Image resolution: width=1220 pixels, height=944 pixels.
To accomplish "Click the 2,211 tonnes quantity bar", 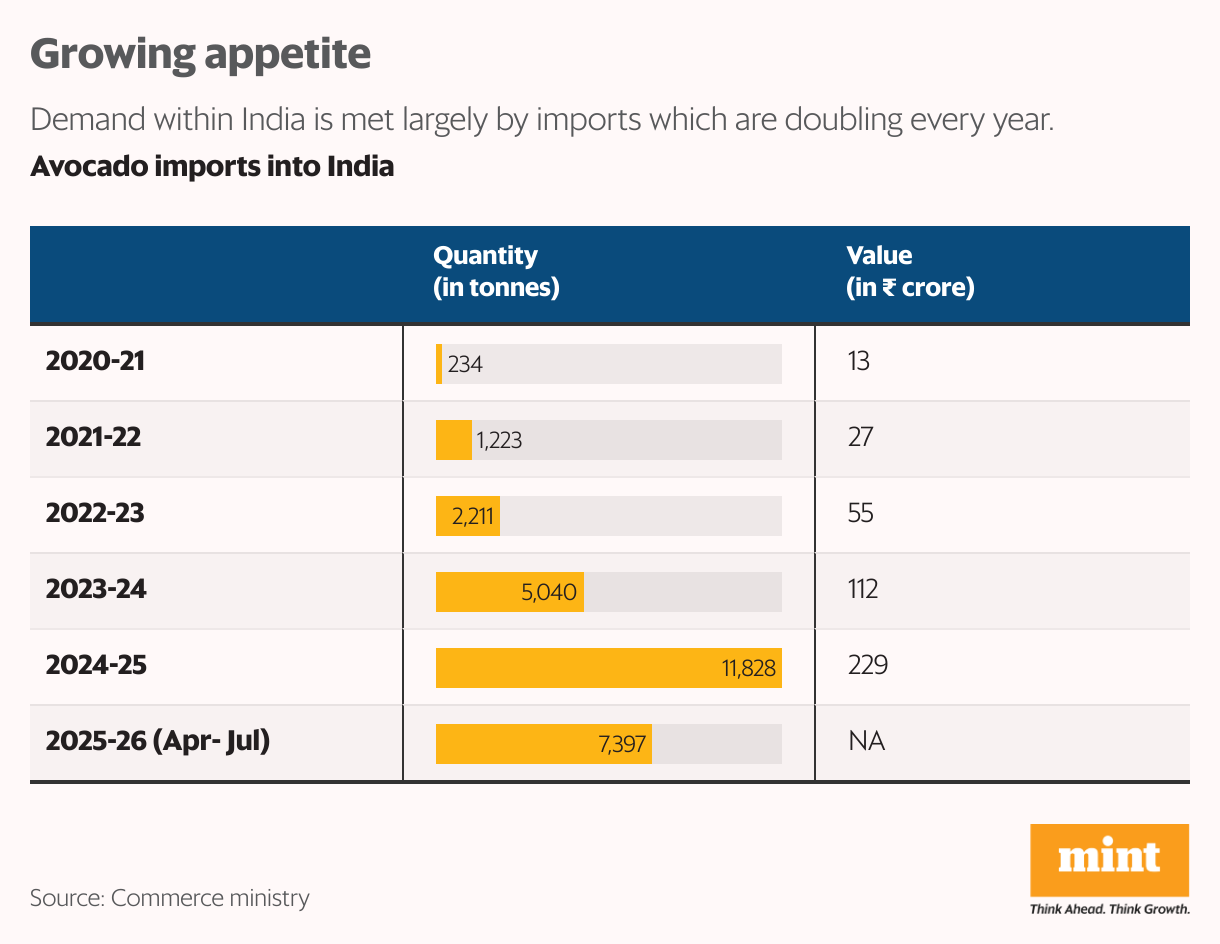I will [x=467, y=516].
